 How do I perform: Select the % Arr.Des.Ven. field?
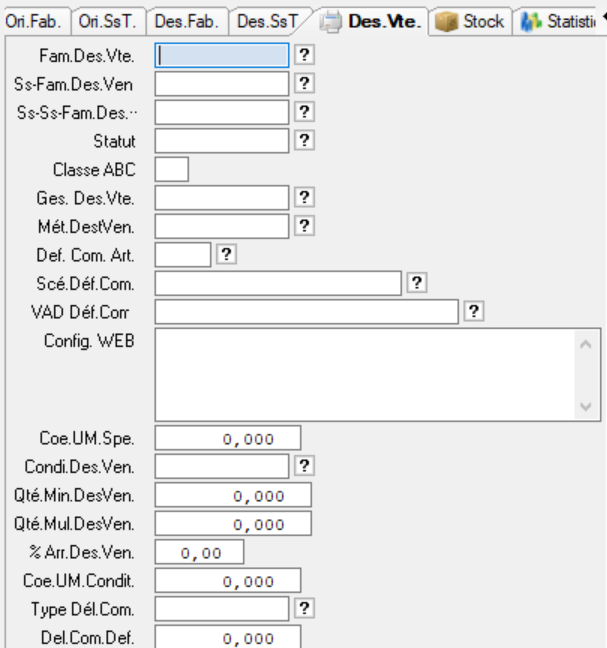(x=199, y=551)
